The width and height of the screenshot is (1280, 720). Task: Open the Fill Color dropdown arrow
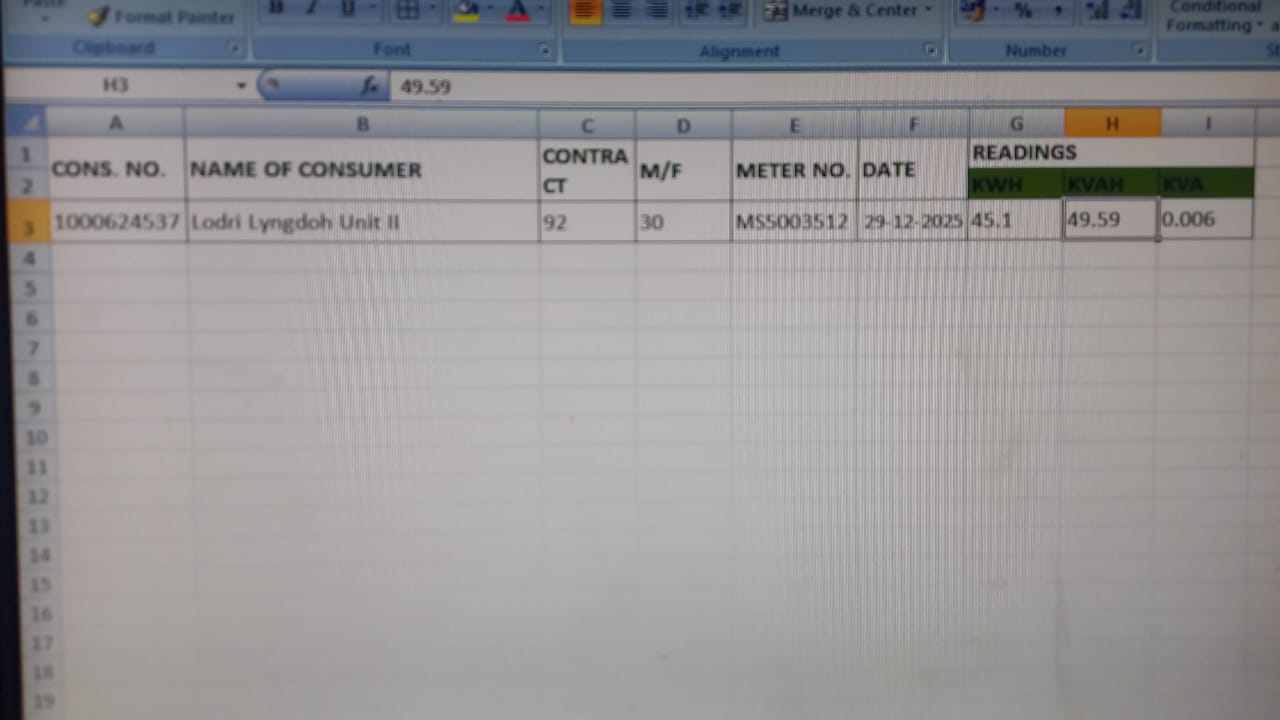(x=490, y=10)
